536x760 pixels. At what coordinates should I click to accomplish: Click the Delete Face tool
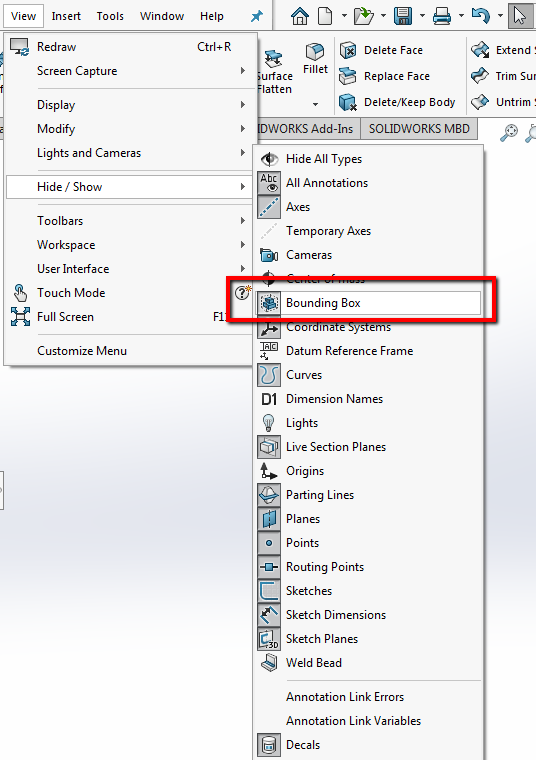[382, 50]
